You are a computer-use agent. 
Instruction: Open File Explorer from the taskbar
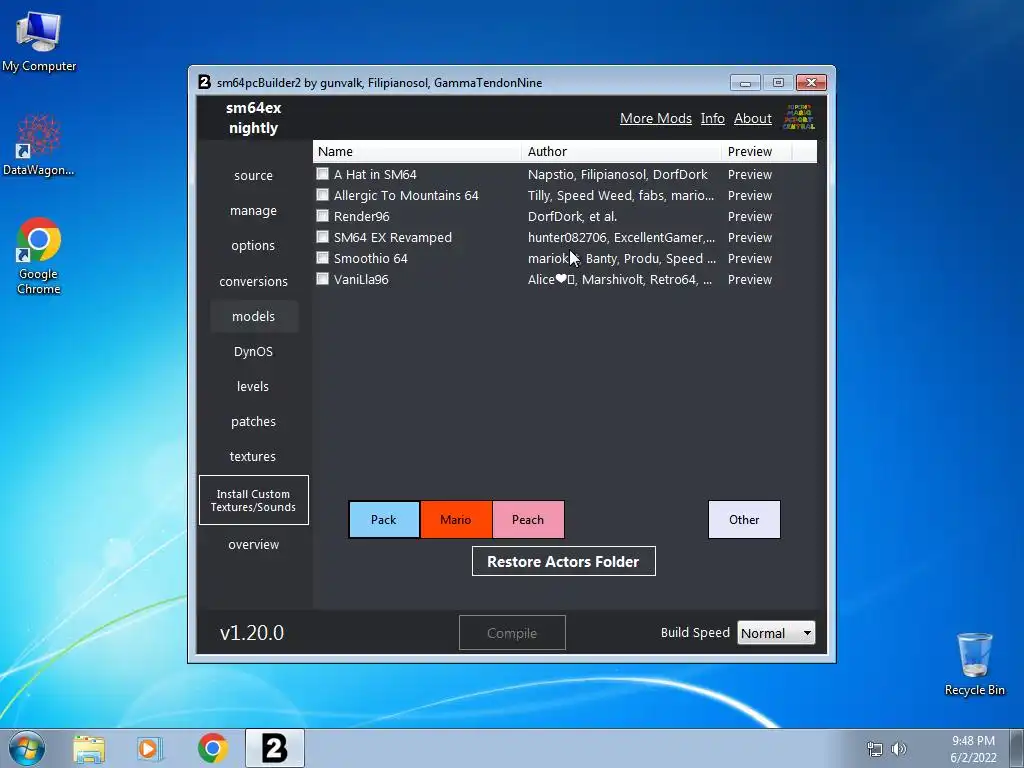tap(89, 748)
